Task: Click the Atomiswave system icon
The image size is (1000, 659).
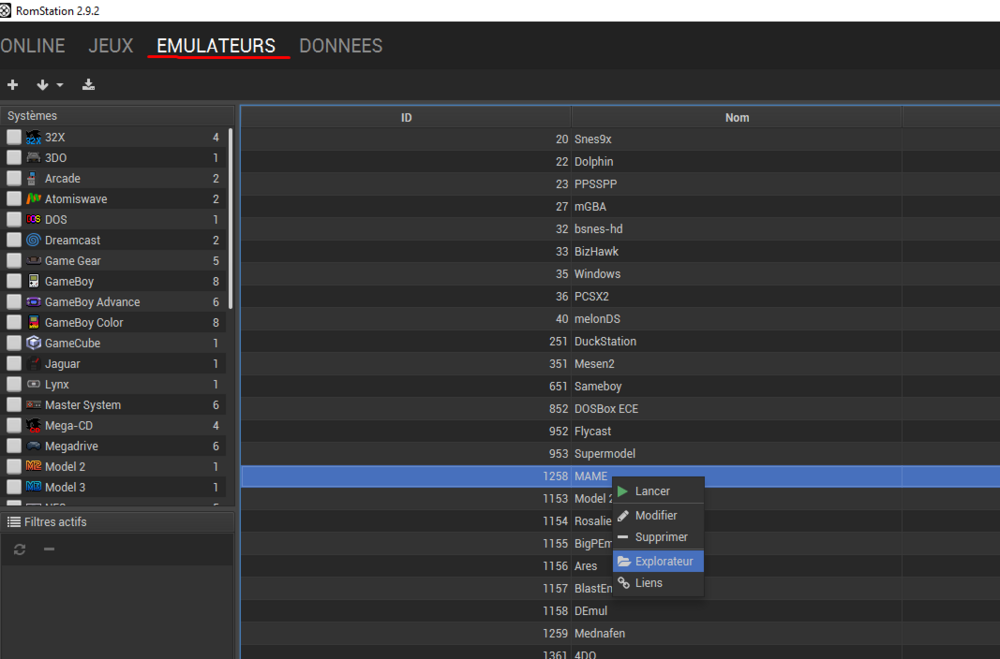Action: 33,199
